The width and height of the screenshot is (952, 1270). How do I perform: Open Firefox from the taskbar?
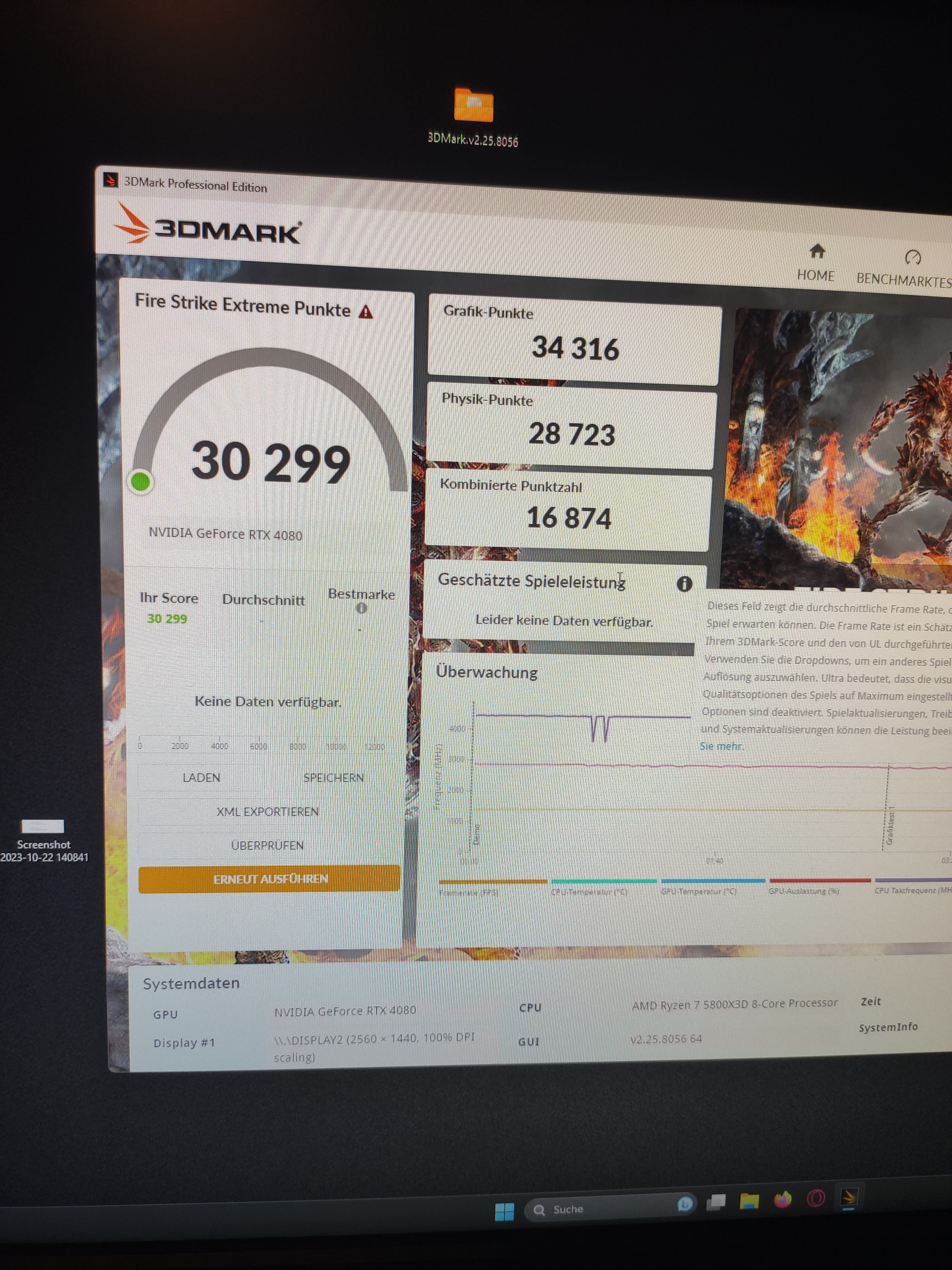point(782,1200)
